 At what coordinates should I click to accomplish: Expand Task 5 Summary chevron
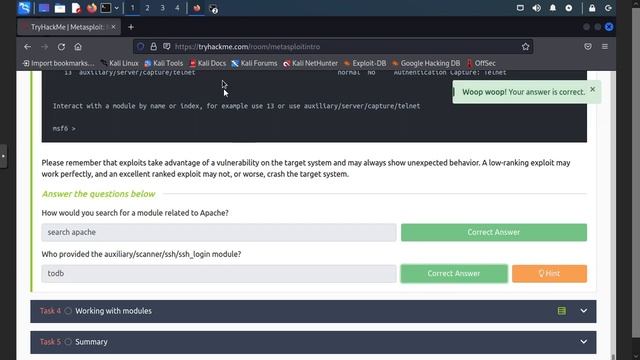click(x=584, y=342)
